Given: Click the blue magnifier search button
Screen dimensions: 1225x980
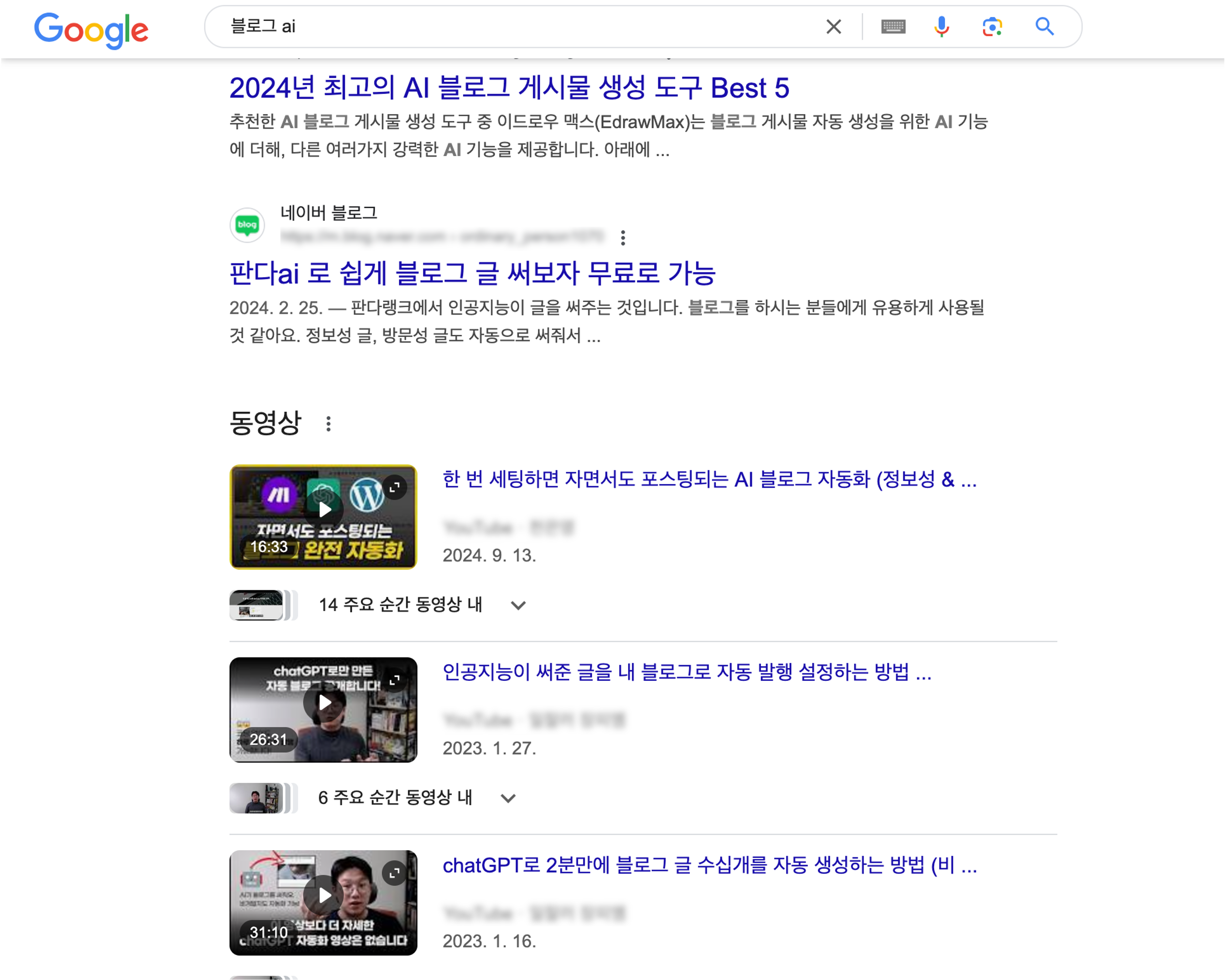Looking at the screenshot, I should pyautogui.click(x=1044, y=26).
